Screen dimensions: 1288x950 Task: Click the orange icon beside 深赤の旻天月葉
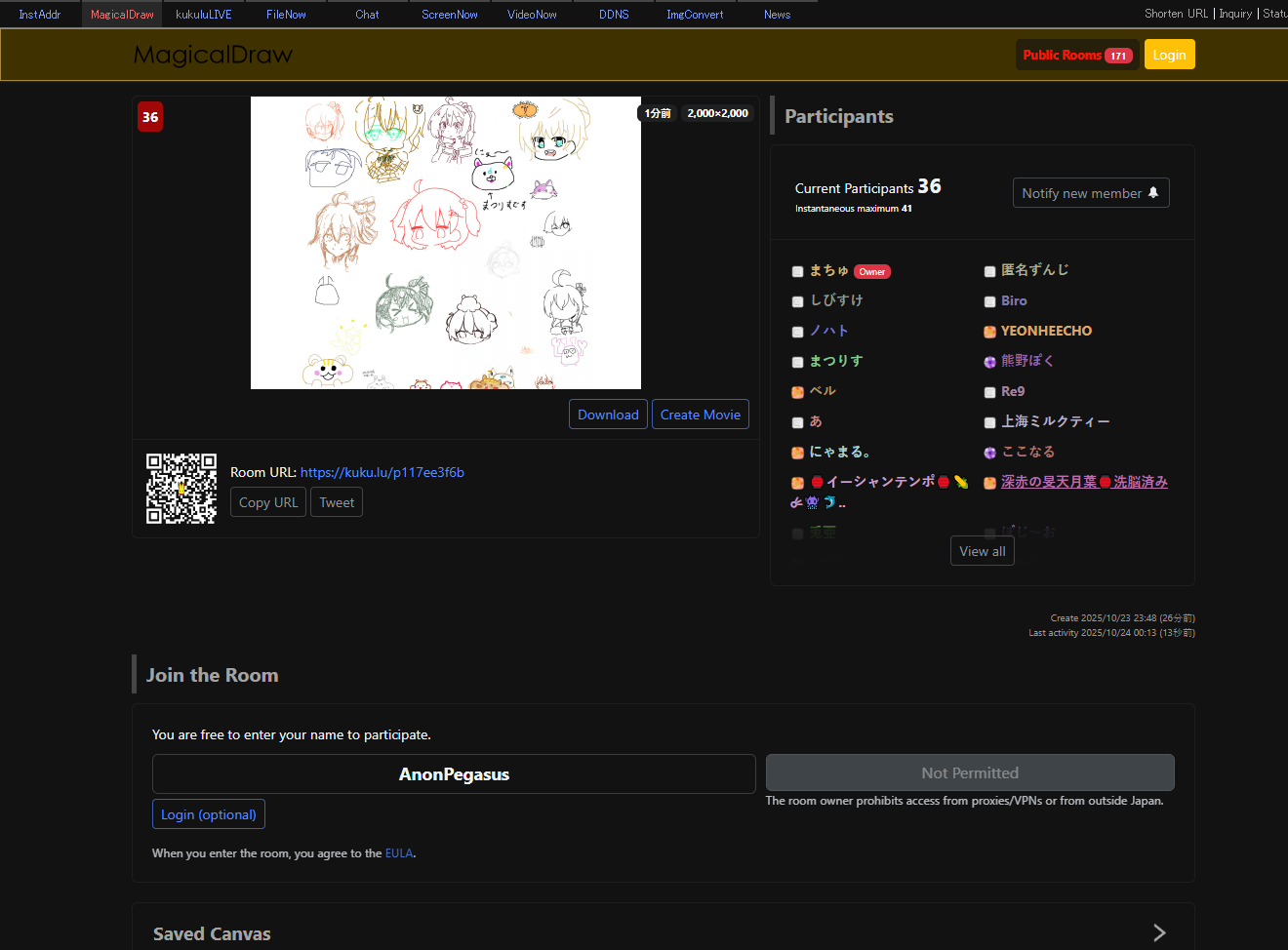(x=990, y=484)
